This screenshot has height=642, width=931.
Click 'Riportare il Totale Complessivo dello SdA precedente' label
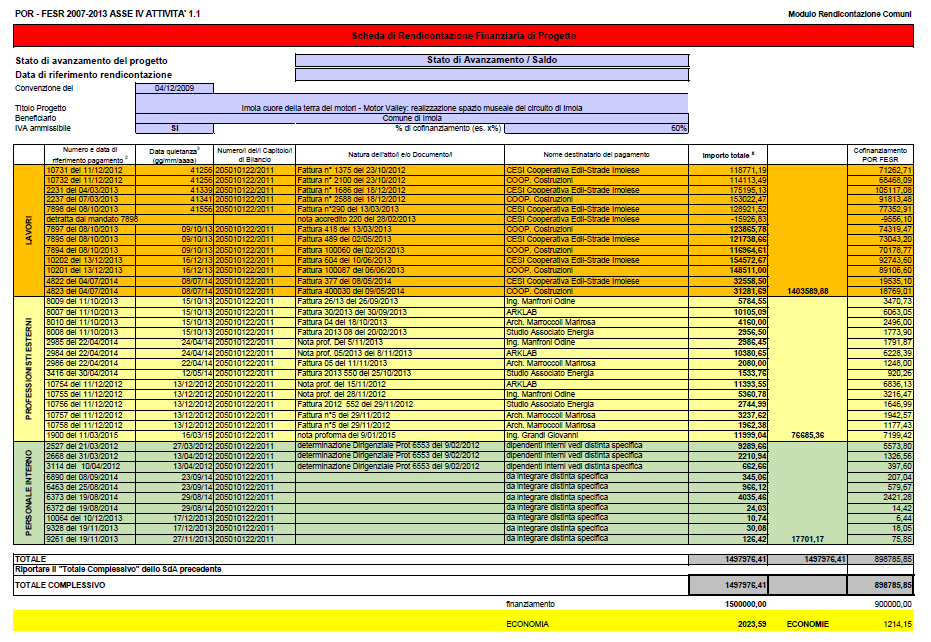118,570
